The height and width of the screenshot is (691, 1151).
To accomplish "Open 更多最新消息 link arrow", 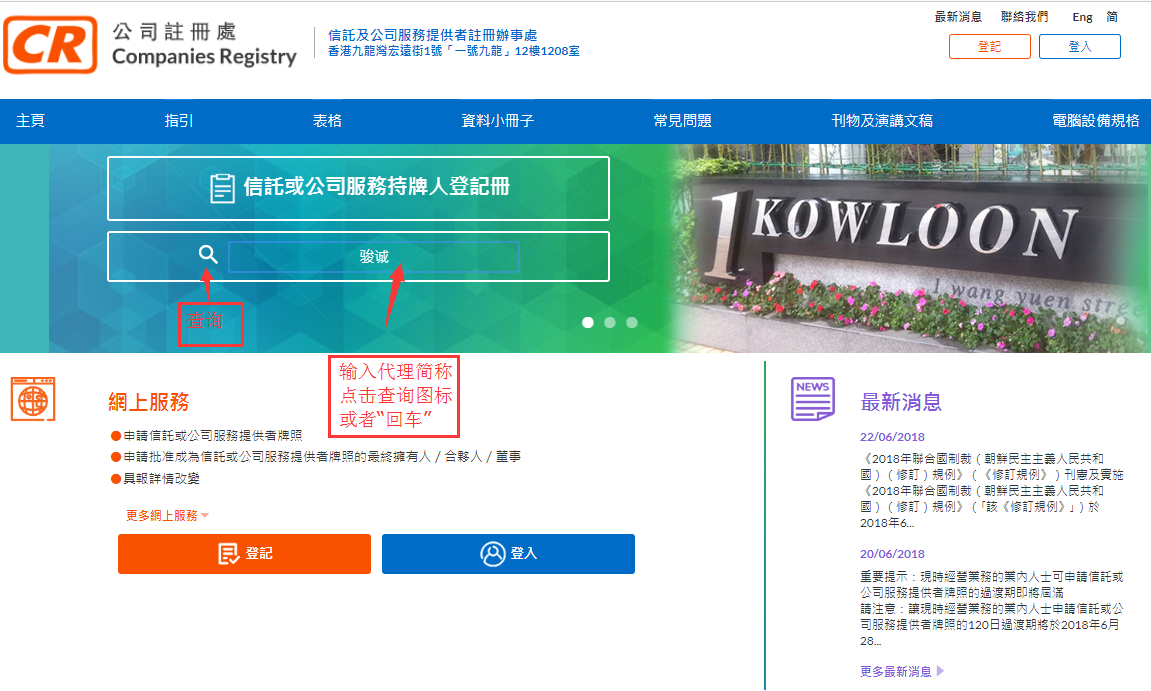I will tap(902, 671).
